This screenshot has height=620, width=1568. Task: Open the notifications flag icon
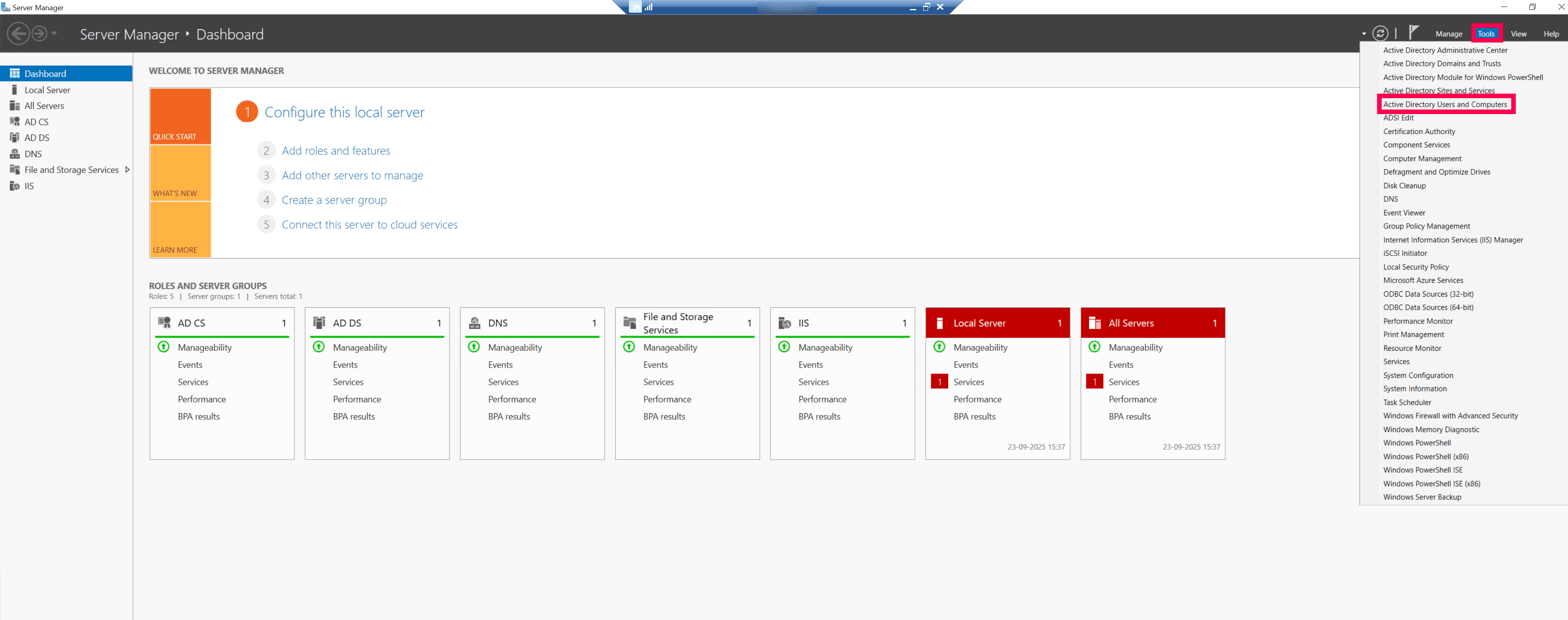(x=1413, y=32)
